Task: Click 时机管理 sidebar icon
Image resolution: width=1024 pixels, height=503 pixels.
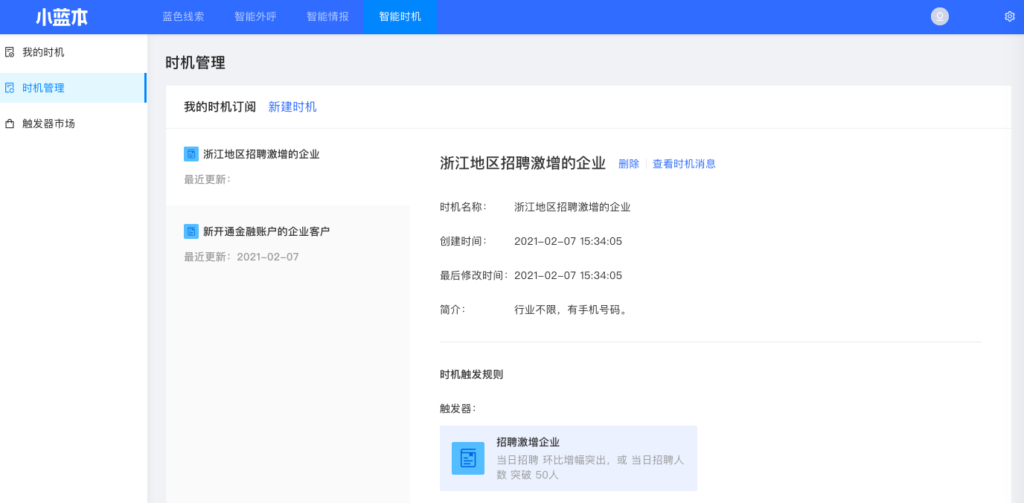Action: click(10, 88)
